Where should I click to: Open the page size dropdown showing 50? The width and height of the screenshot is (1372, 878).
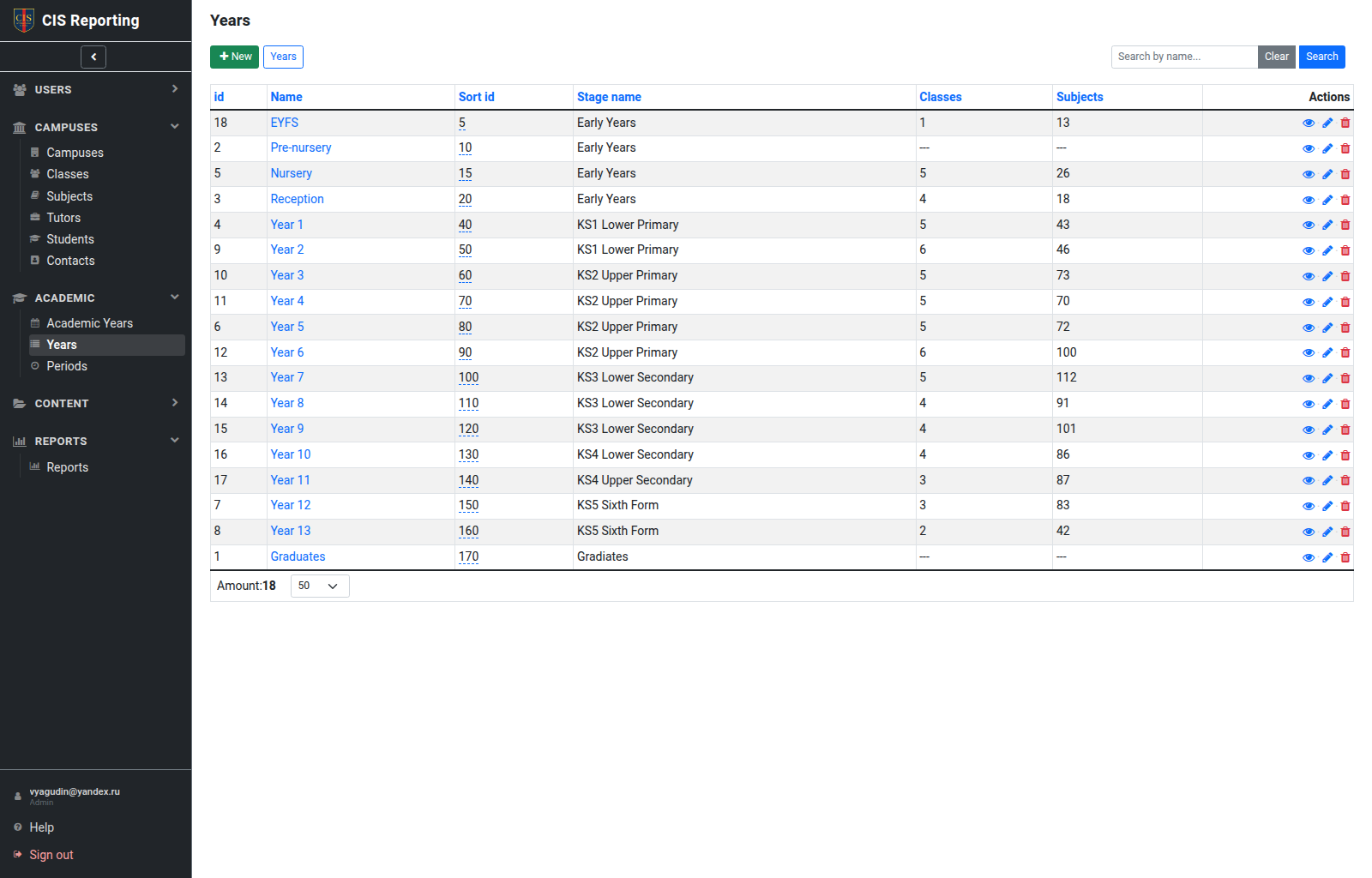(320, 586)
